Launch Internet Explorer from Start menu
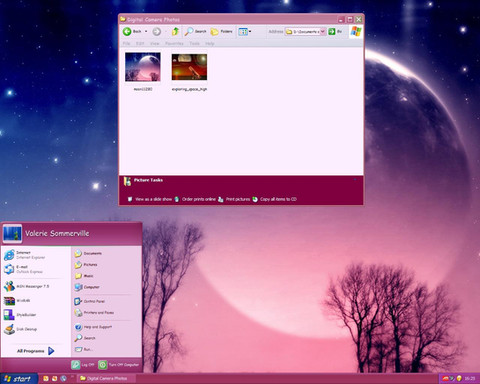The width and height of the screenshot is (480, 384). pyautogui.click(x=25, y=255)
